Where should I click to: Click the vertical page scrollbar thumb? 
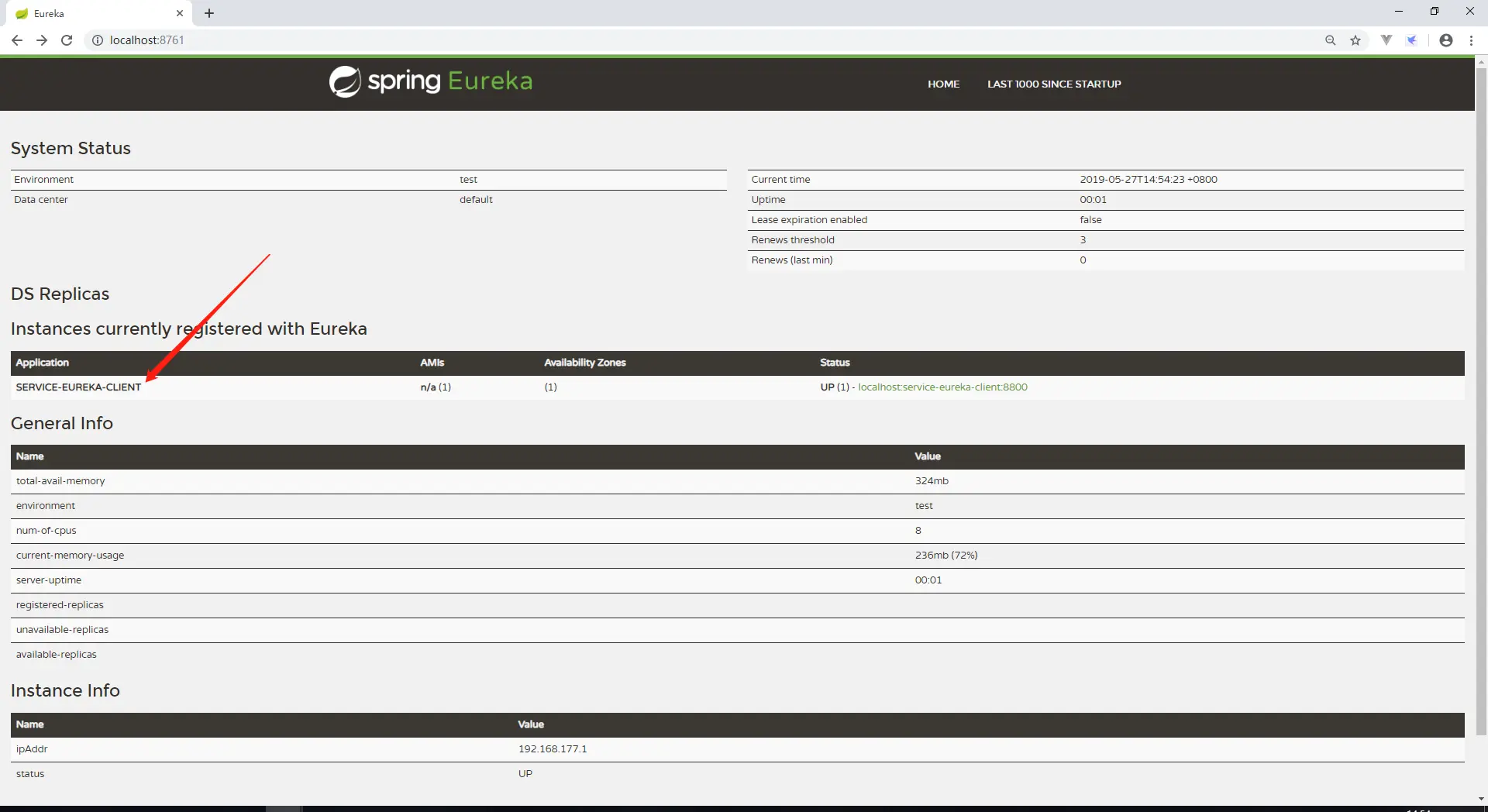[x=1481, y=401]
